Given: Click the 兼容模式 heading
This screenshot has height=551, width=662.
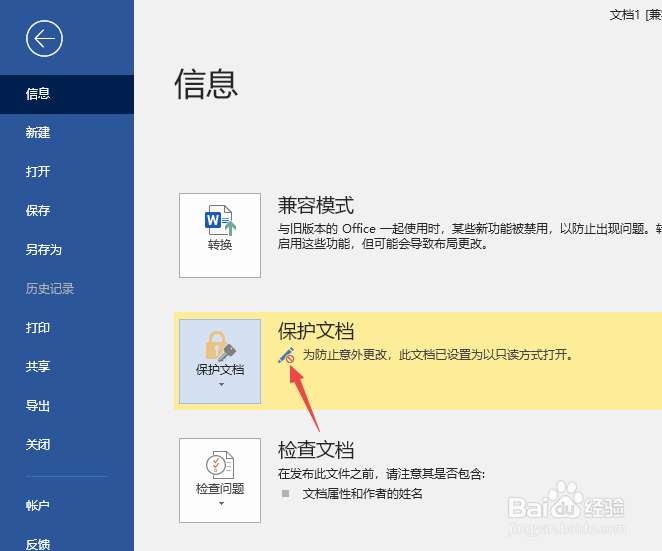Looking at the screenshot, I should coord(316,206).
